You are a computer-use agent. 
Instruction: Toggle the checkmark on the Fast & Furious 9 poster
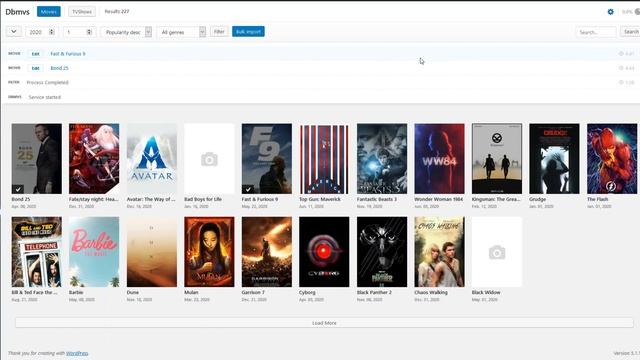248,189
